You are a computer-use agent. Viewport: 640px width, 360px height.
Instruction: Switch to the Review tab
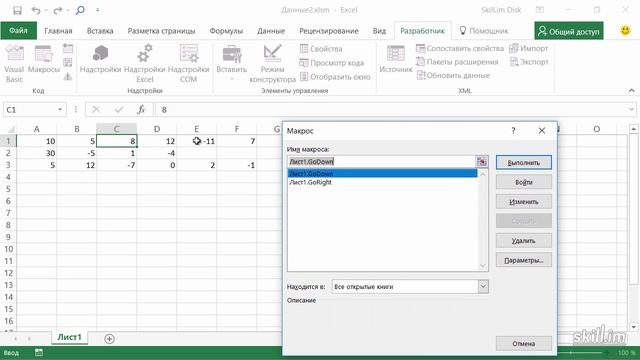point(329,31)
